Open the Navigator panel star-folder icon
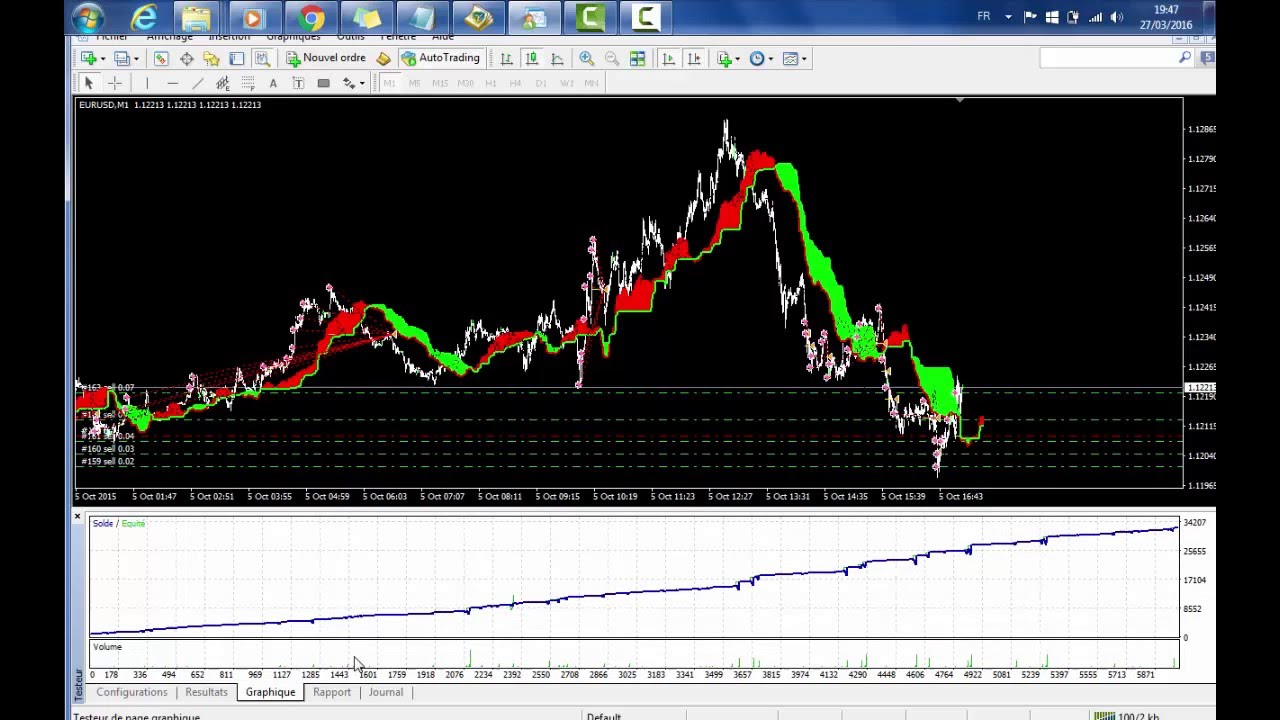 (x=211, y=58)
